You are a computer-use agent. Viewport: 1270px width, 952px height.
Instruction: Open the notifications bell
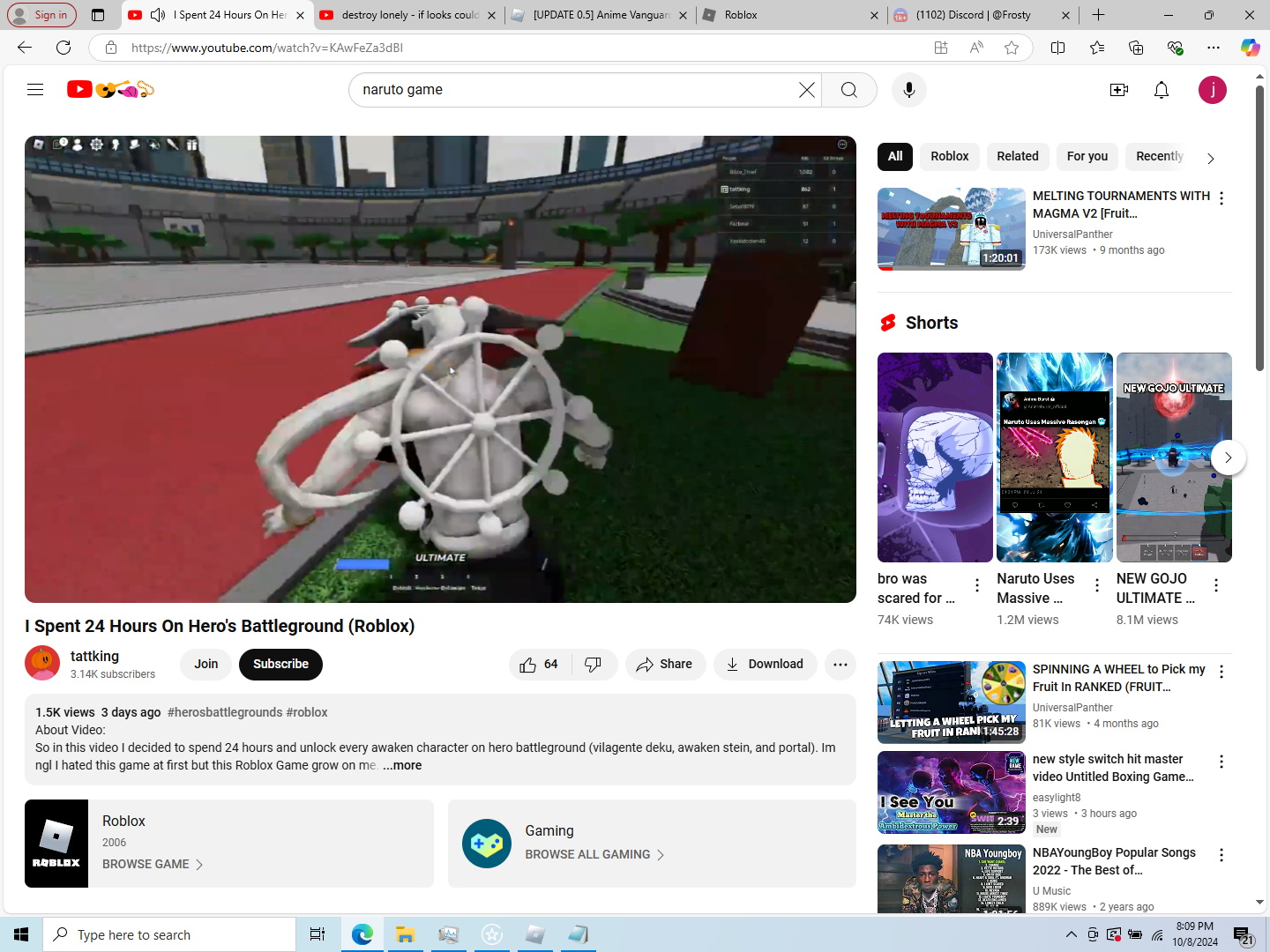(1162, 90)
